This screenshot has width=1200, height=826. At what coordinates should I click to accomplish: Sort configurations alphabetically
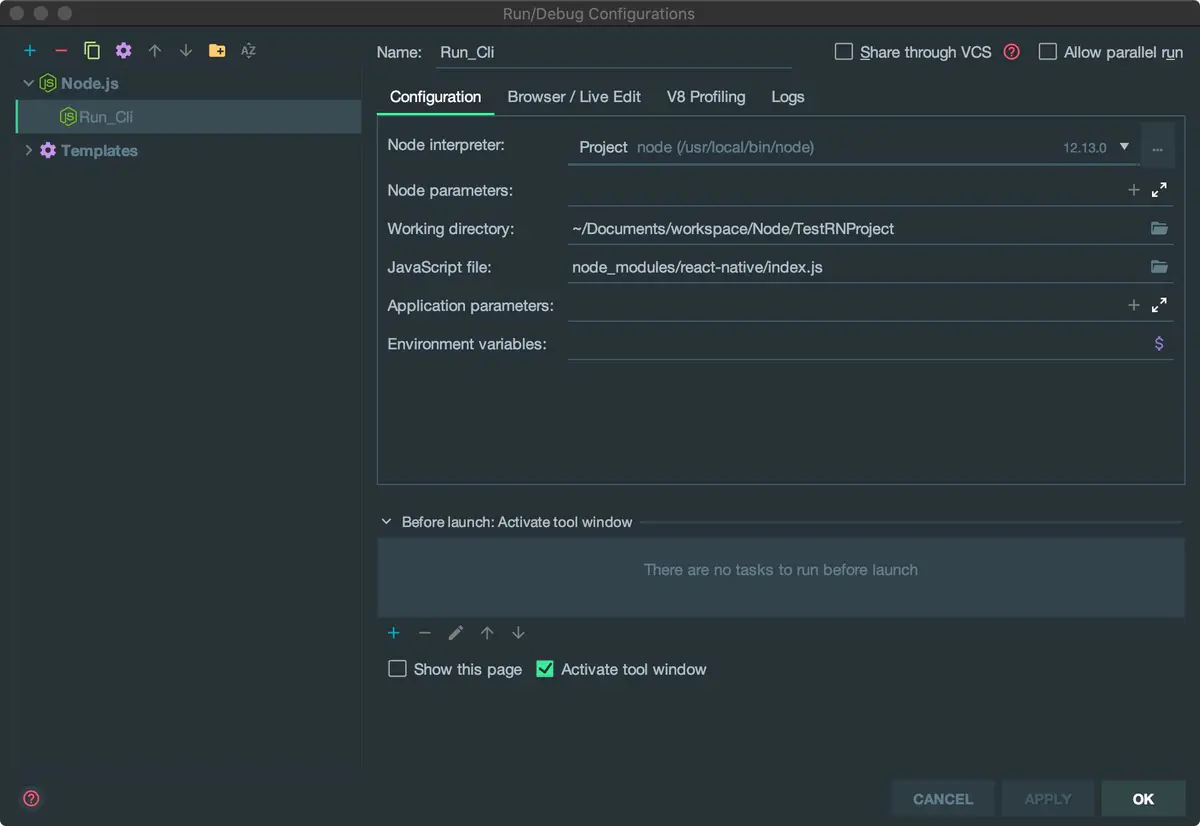[248, 51]
